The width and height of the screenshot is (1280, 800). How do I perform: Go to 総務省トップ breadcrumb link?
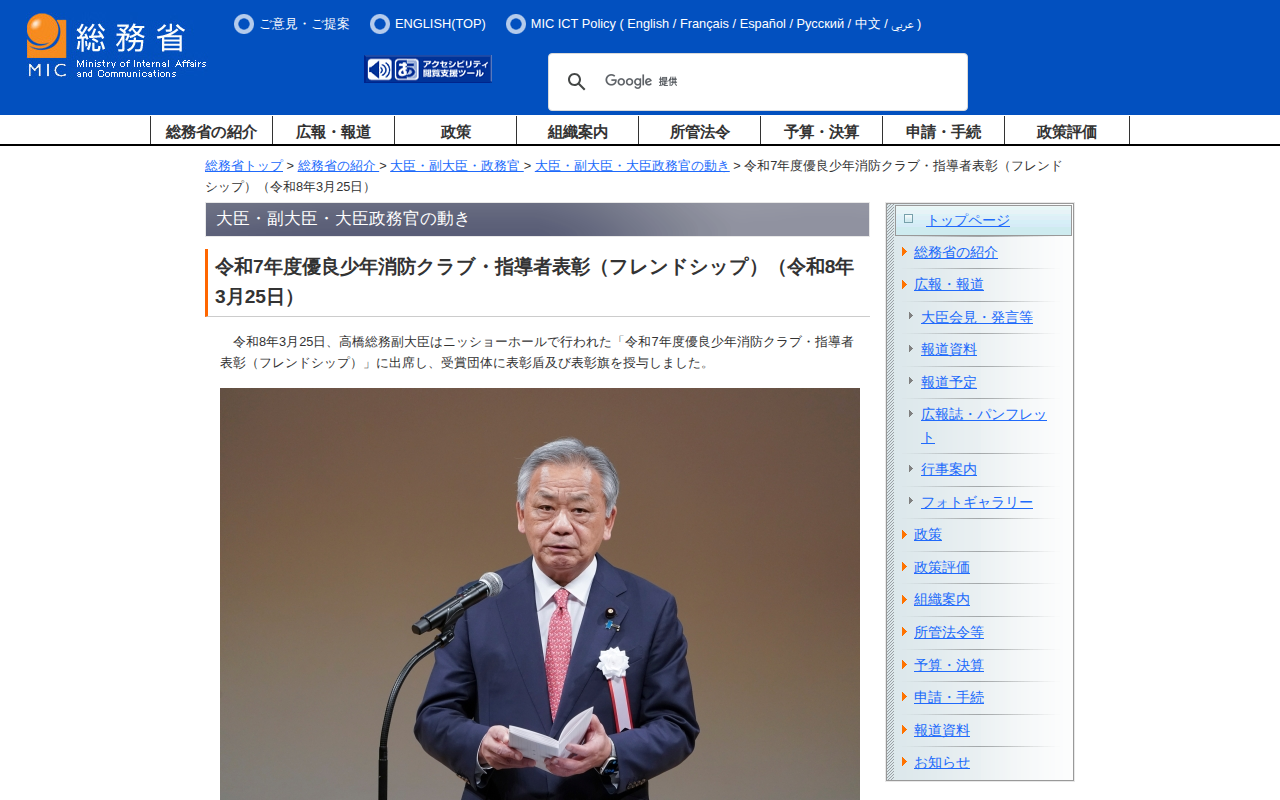click(244, 166)
